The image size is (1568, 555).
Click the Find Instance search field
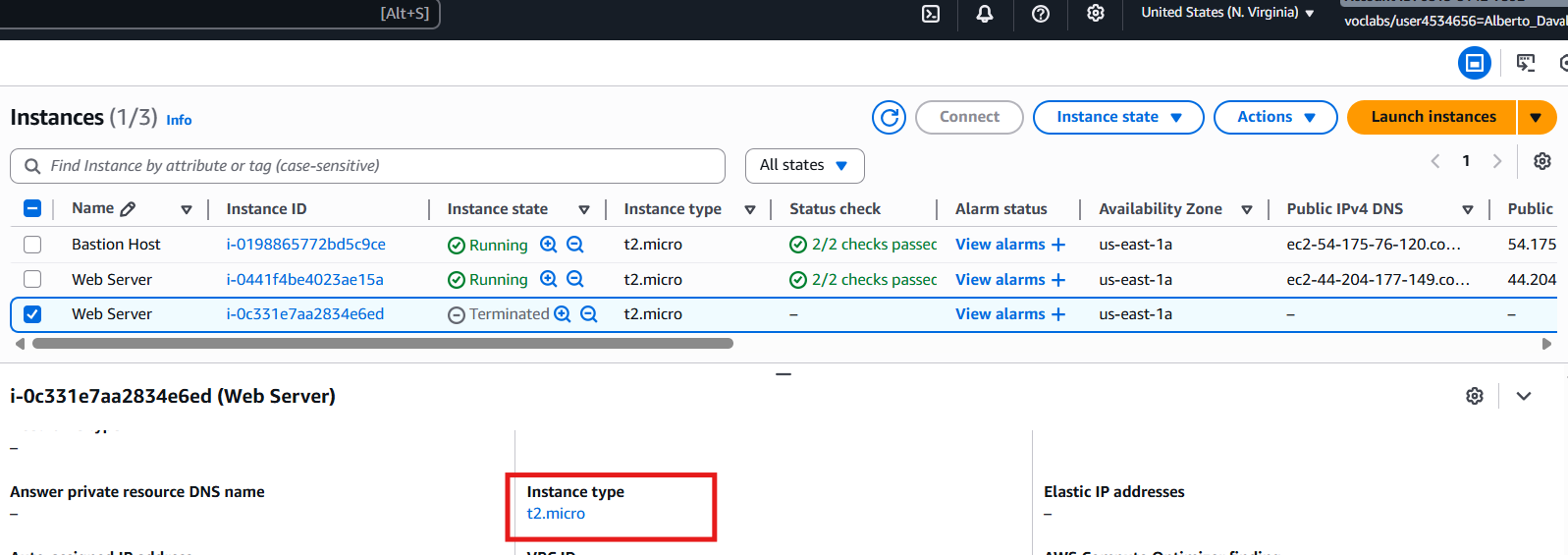click(383, 166)
